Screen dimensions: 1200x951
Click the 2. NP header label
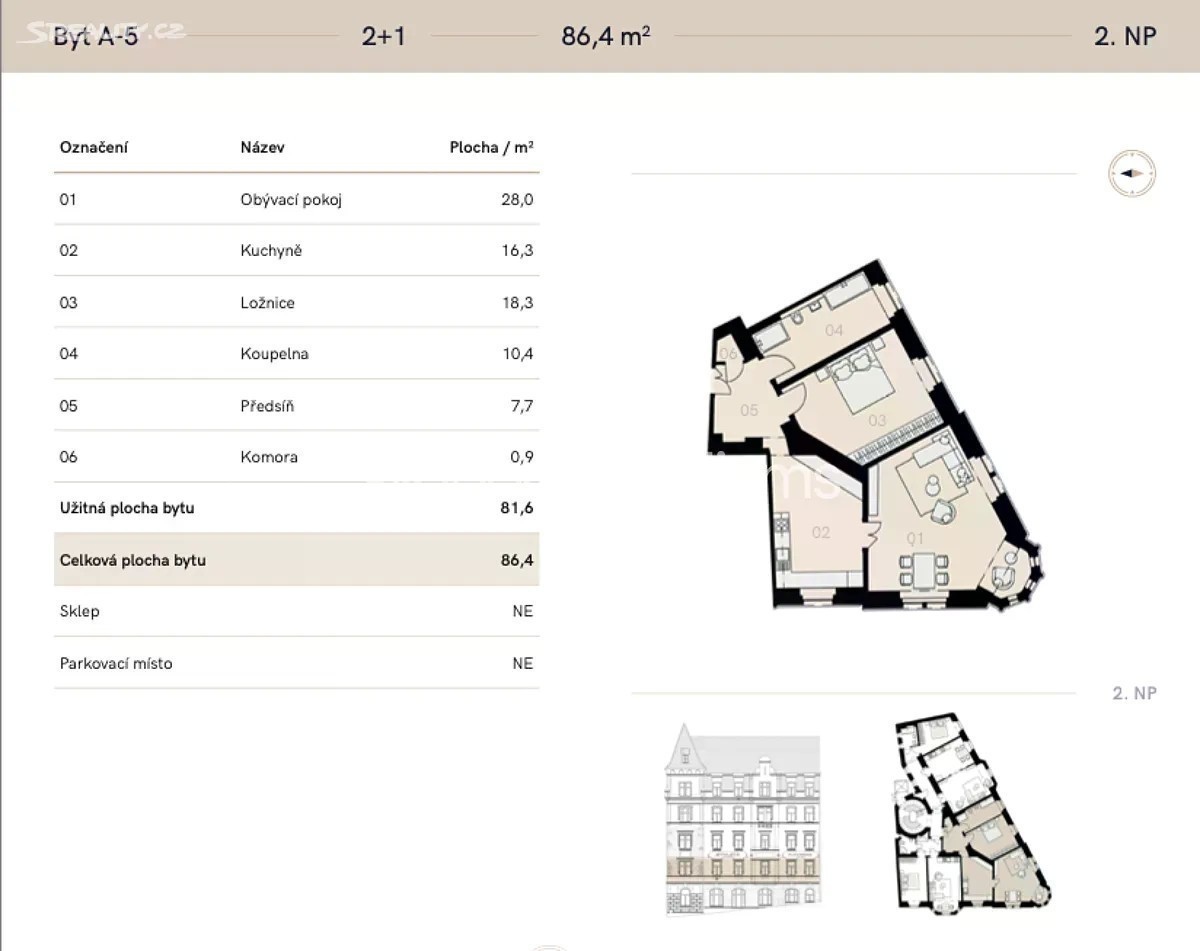point(1125,36)
